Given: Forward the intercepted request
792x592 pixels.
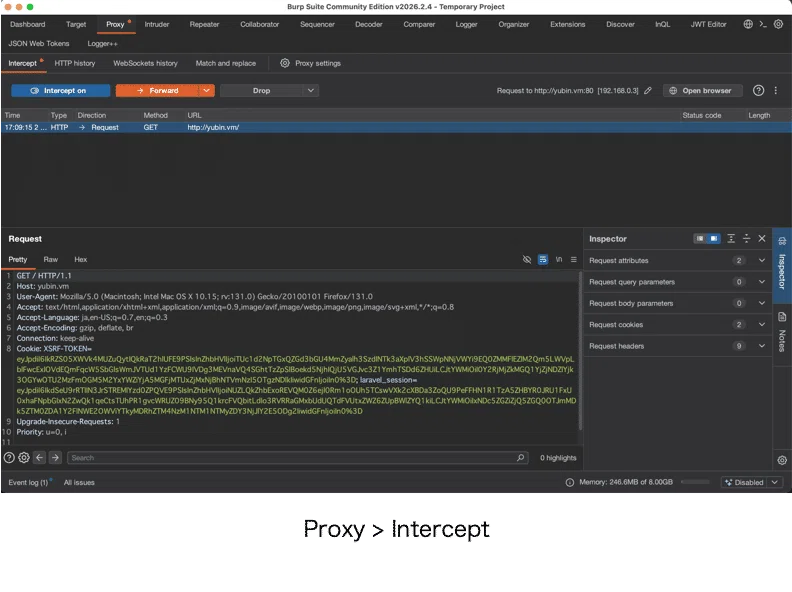Looking at the screenshot, I should (x=157, y=90).
